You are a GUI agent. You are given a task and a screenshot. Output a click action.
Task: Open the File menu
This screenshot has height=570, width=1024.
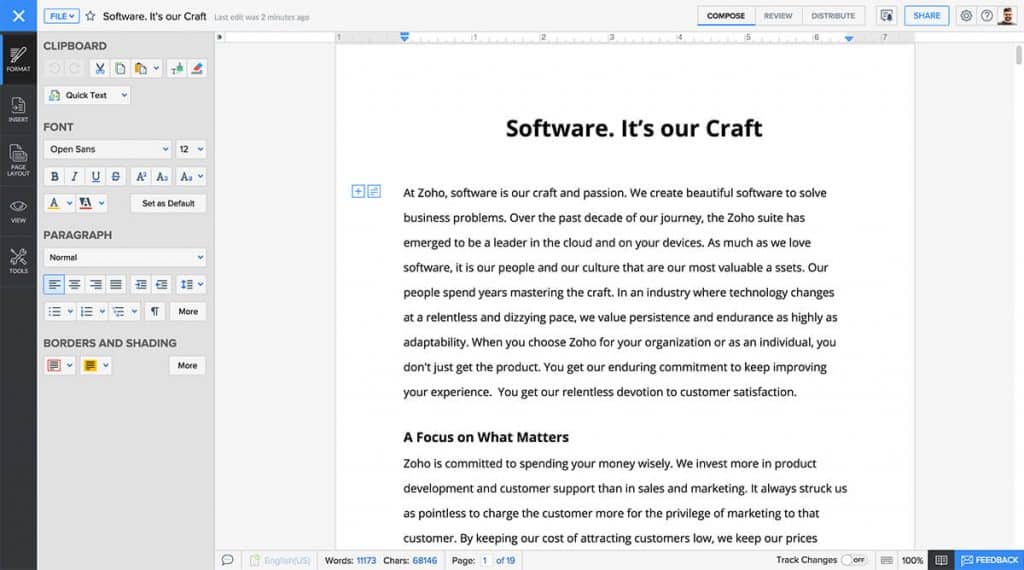point(61,16)
